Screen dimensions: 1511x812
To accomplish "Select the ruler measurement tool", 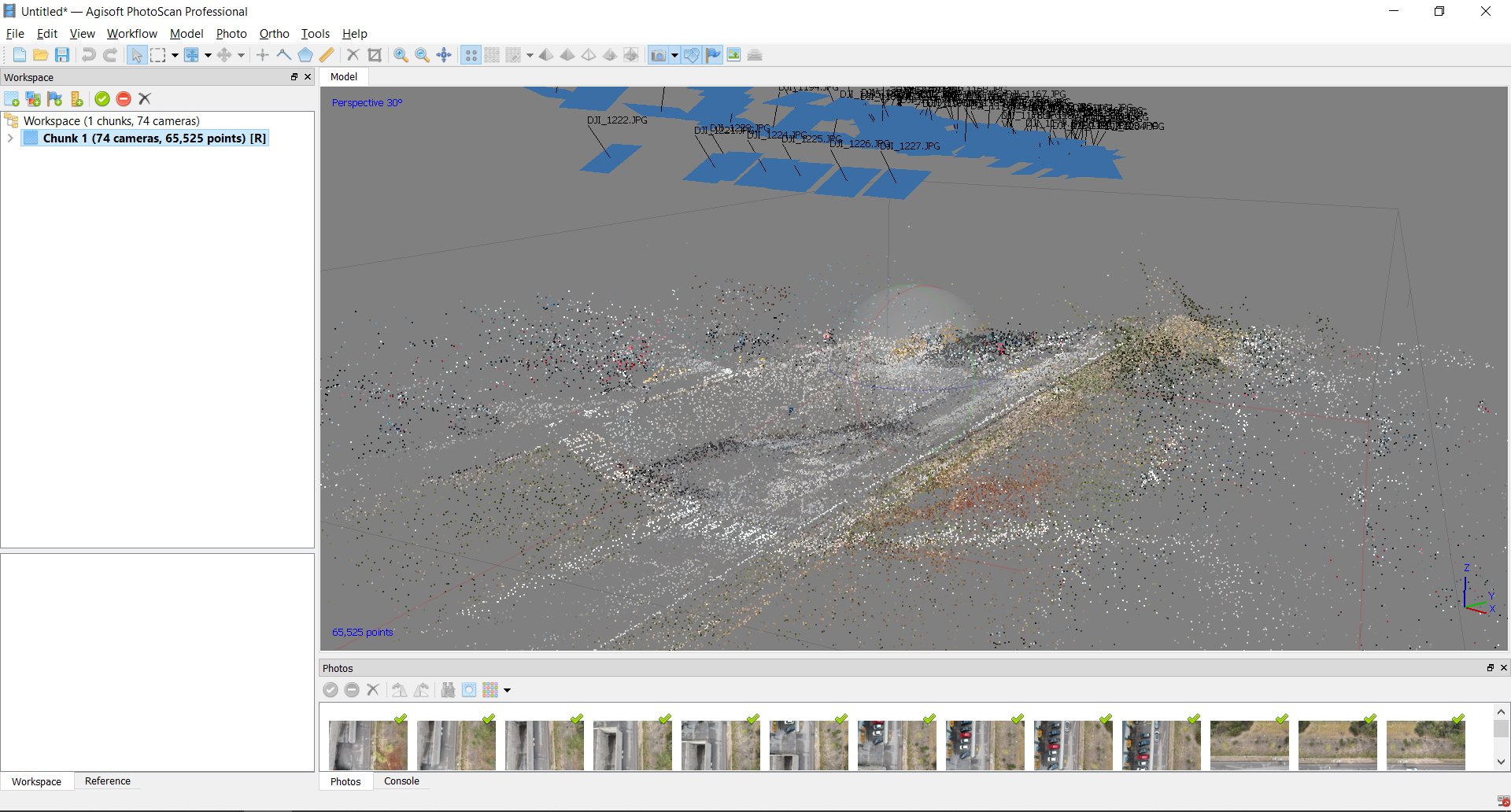I will pos(327,55).
